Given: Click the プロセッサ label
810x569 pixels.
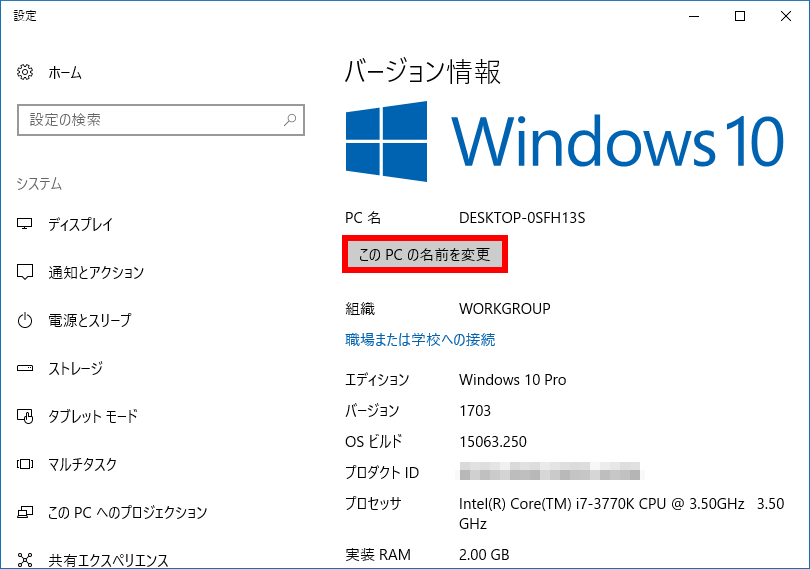Looking at the screenshot, I should (373, 503).
